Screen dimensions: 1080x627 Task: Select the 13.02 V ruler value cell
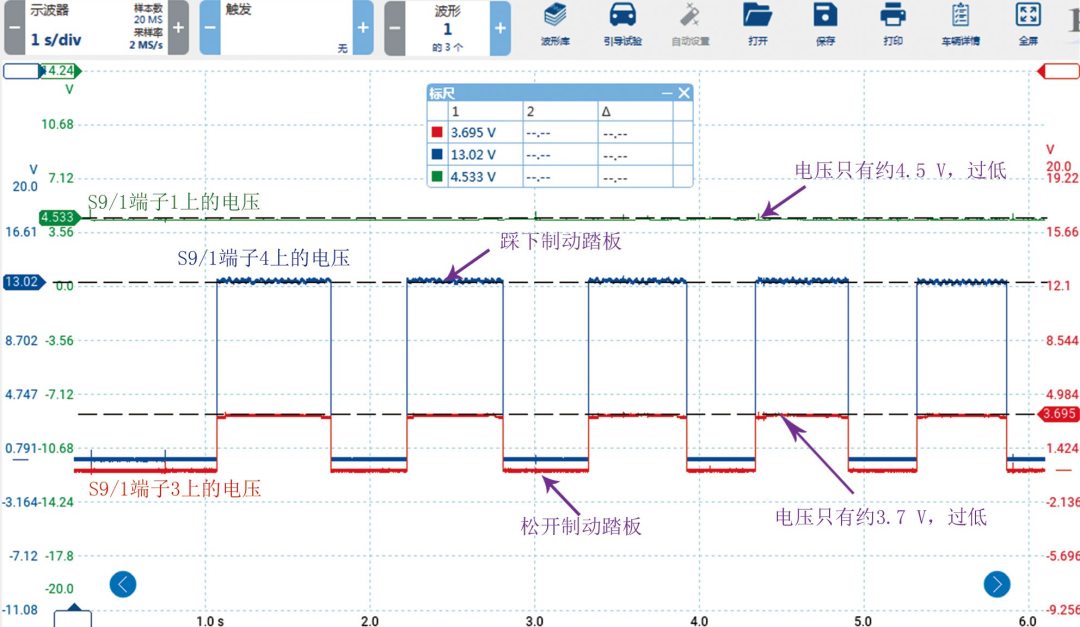[485, 154]
